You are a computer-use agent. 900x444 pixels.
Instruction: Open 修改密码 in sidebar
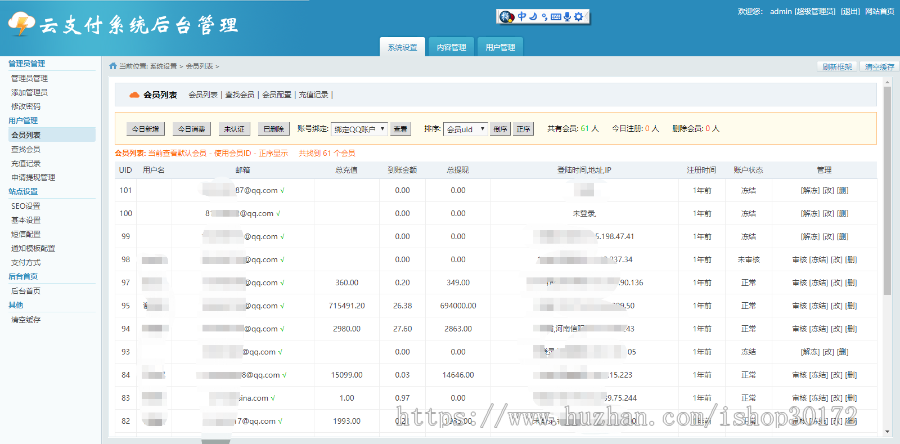coord(26,107)
